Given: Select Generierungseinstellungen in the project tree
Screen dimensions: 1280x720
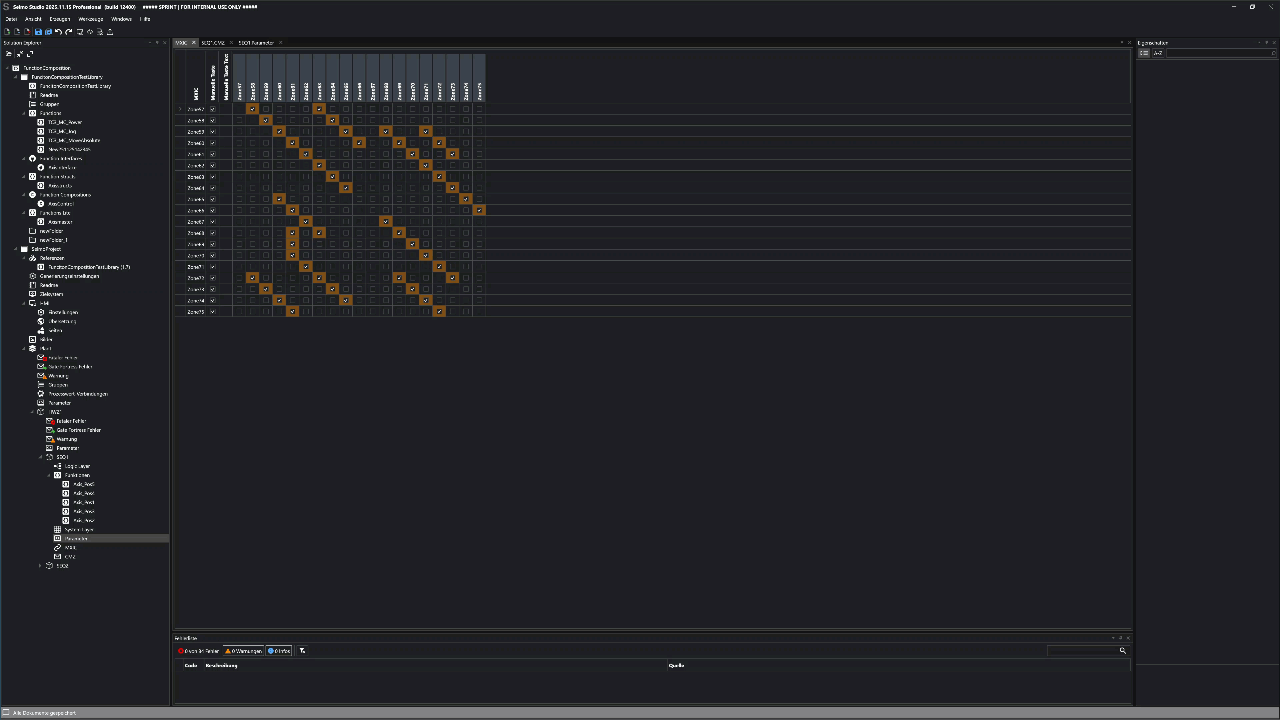Looking at the screenshot, I should (x=68, y=276).
